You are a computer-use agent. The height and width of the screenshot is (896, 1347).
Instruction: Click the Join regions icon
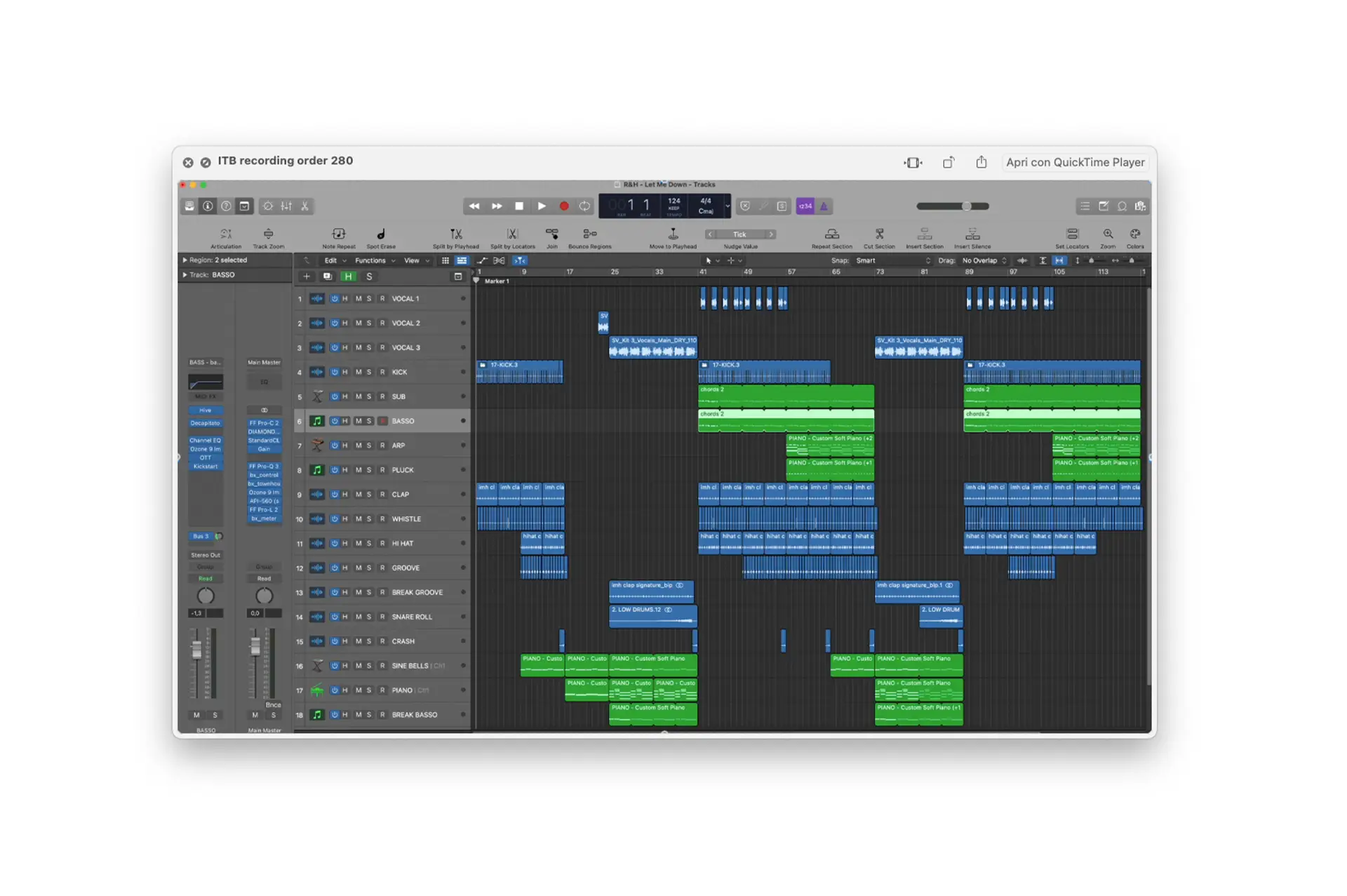click(x=552, y=234)
